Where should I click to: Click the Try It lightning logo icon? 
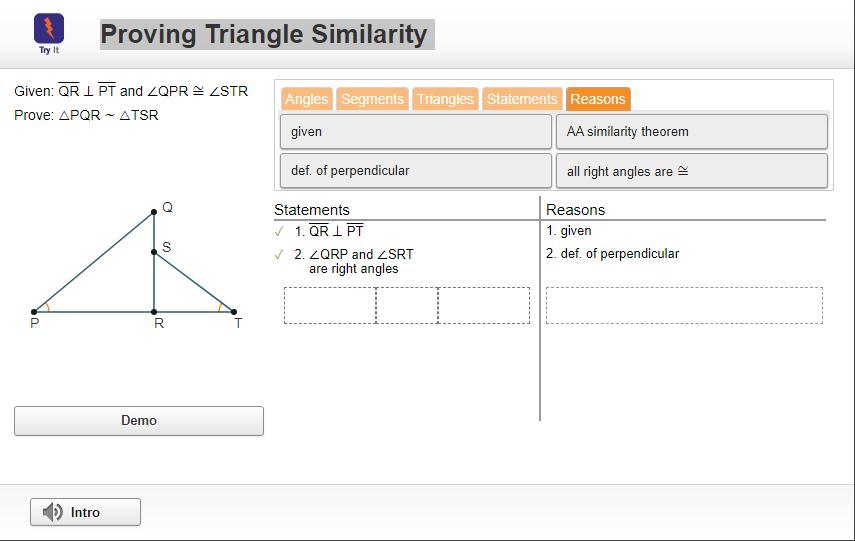[x=48, y=29]
